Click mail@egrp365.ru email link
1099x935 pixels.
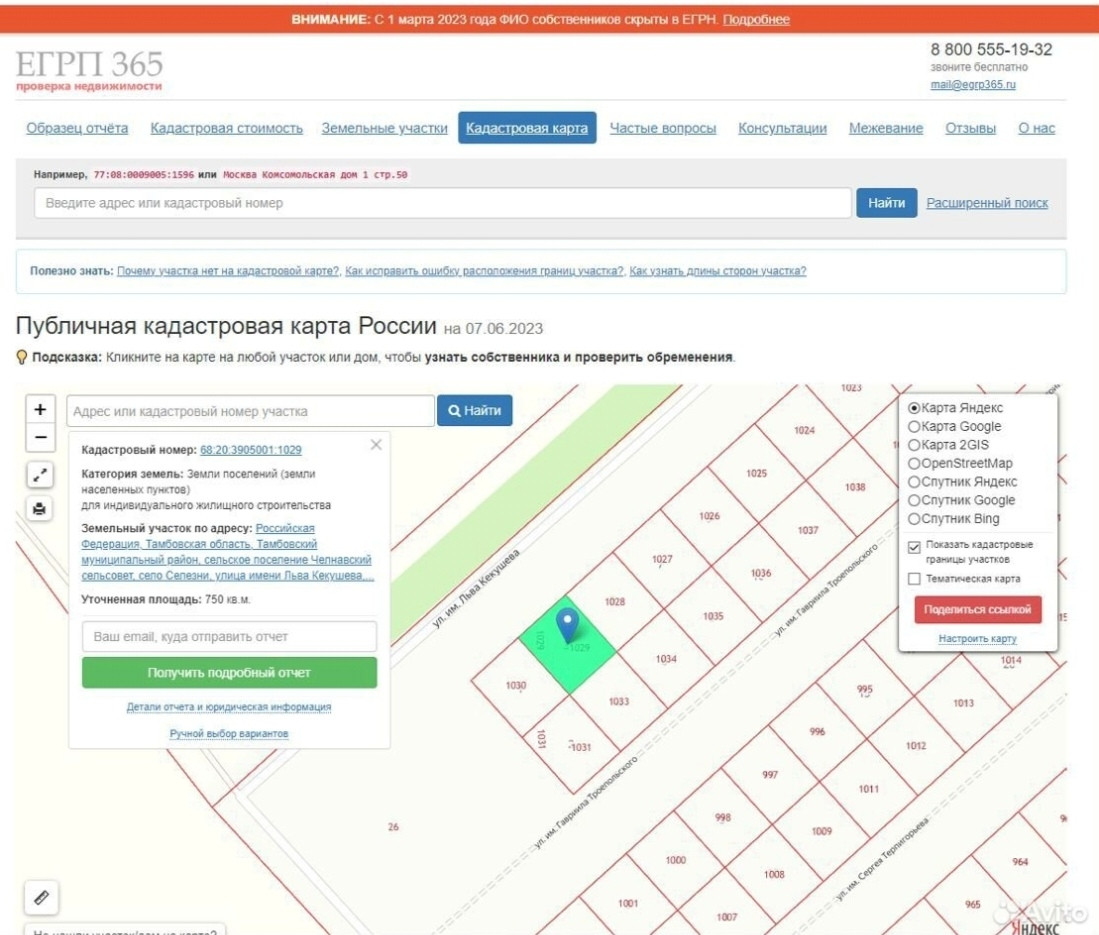pos(973,85)
